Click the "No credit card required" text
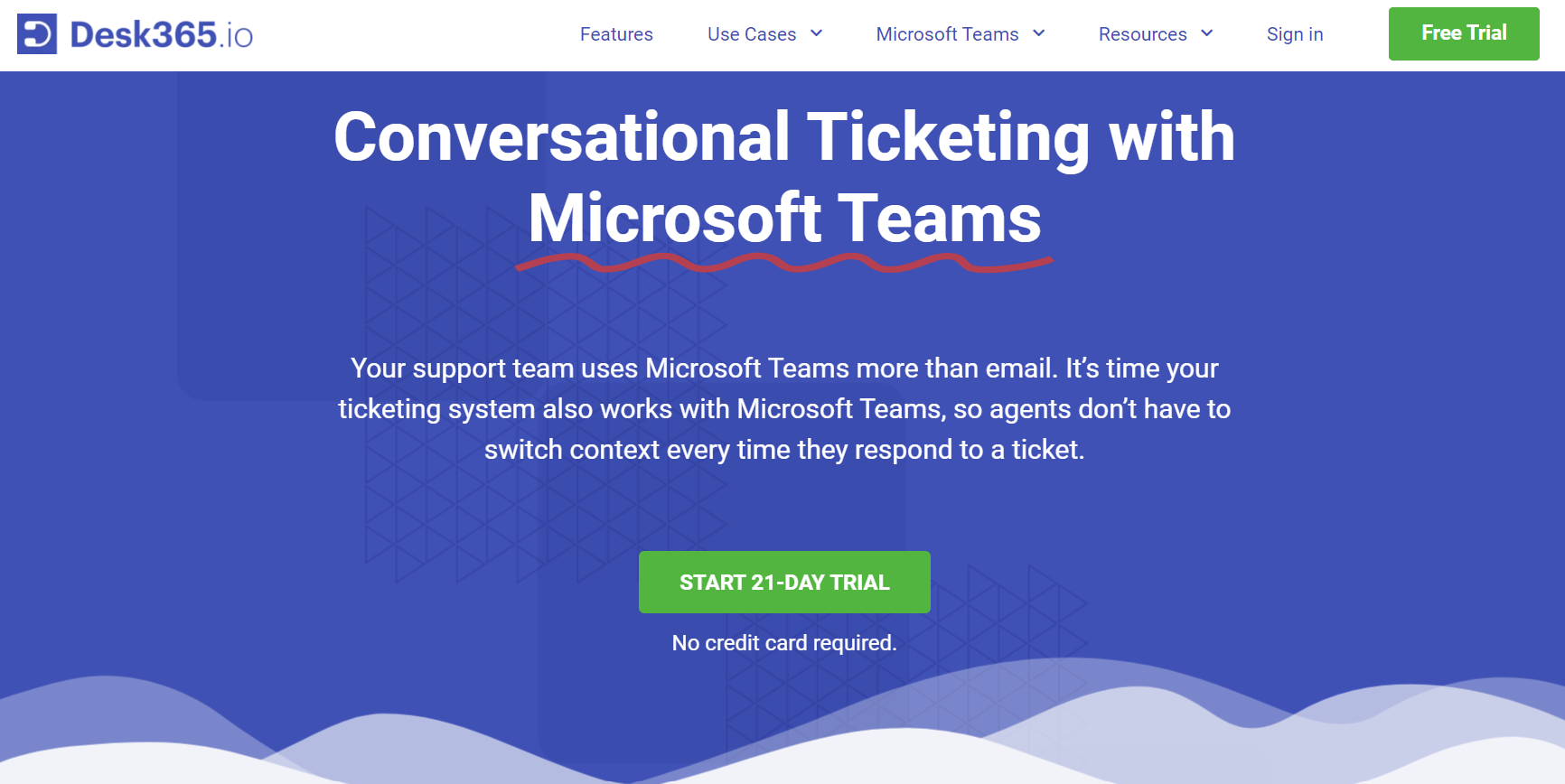The width and height of the screenshot is (1565, 784). (x=783, y=643)
